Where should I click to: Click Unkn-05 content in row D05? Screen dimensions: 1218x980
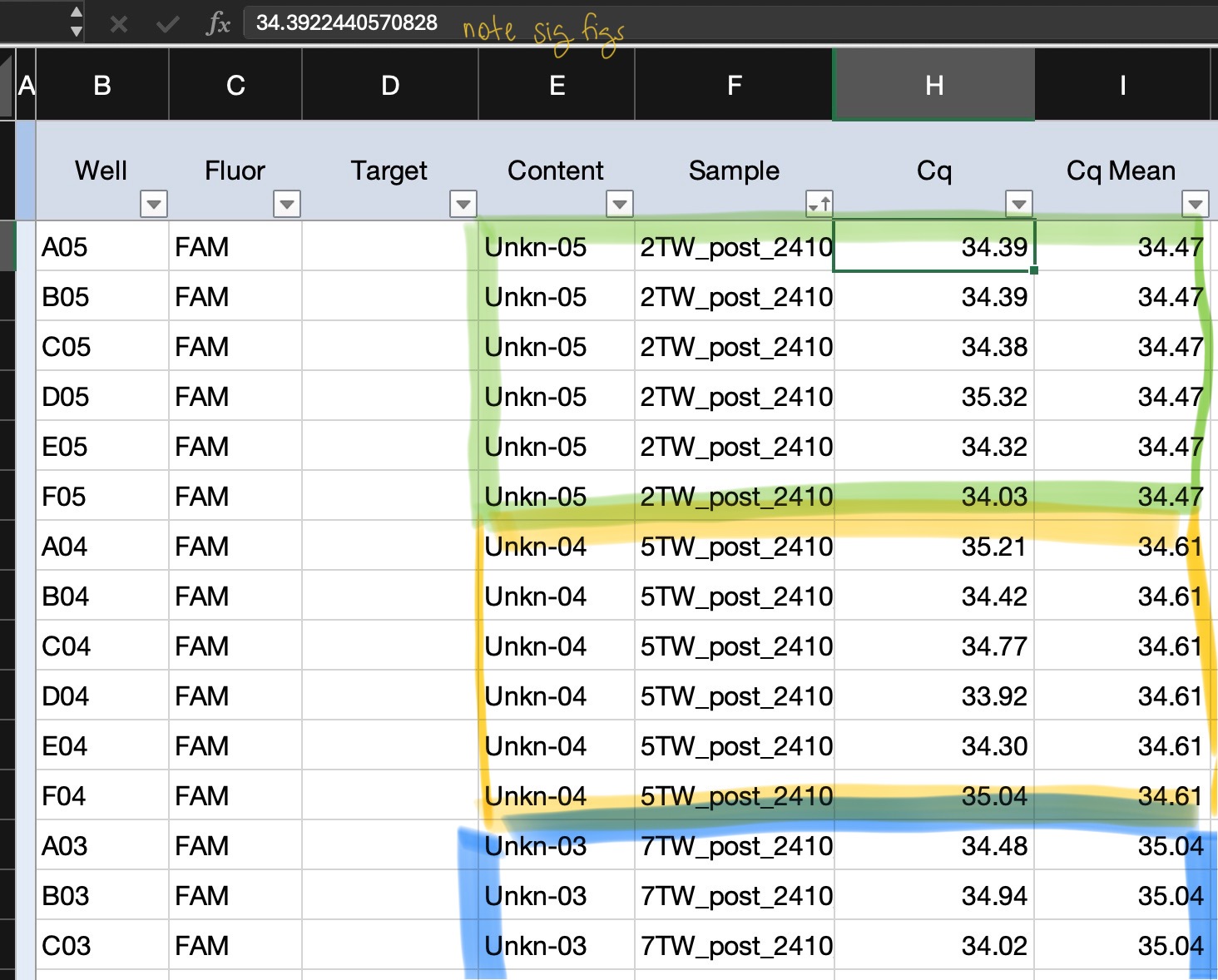point(557,396)
